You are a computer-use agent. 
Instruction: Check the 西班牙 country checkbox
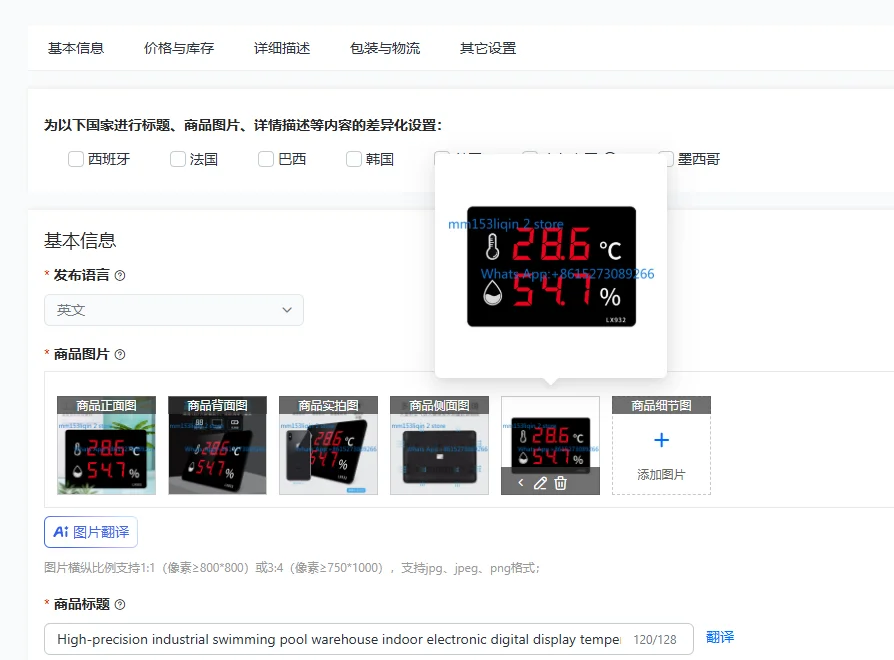pos(76,159)
